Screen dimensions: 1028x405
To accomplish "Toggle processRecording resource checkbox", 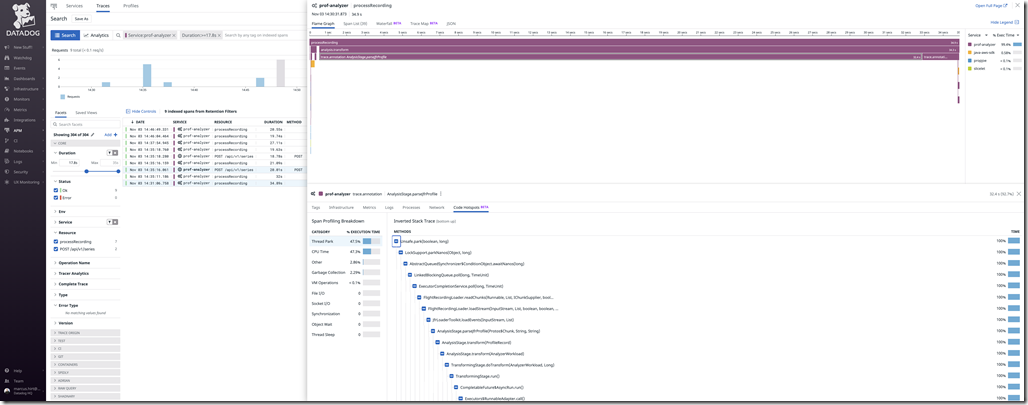I will pos(56,242).
